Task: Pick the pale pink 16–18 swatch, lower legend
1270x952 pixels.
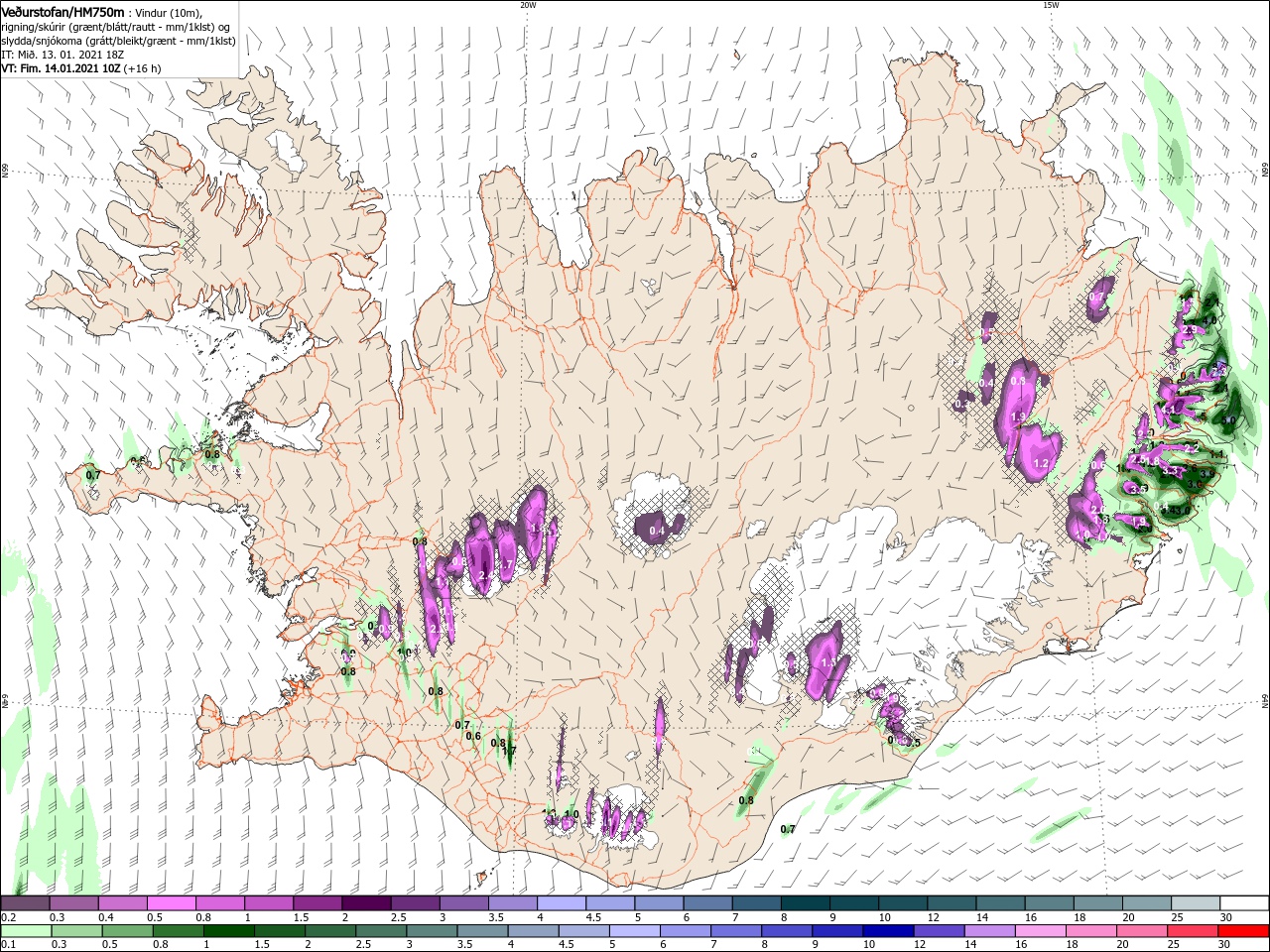Action: 1041,931
